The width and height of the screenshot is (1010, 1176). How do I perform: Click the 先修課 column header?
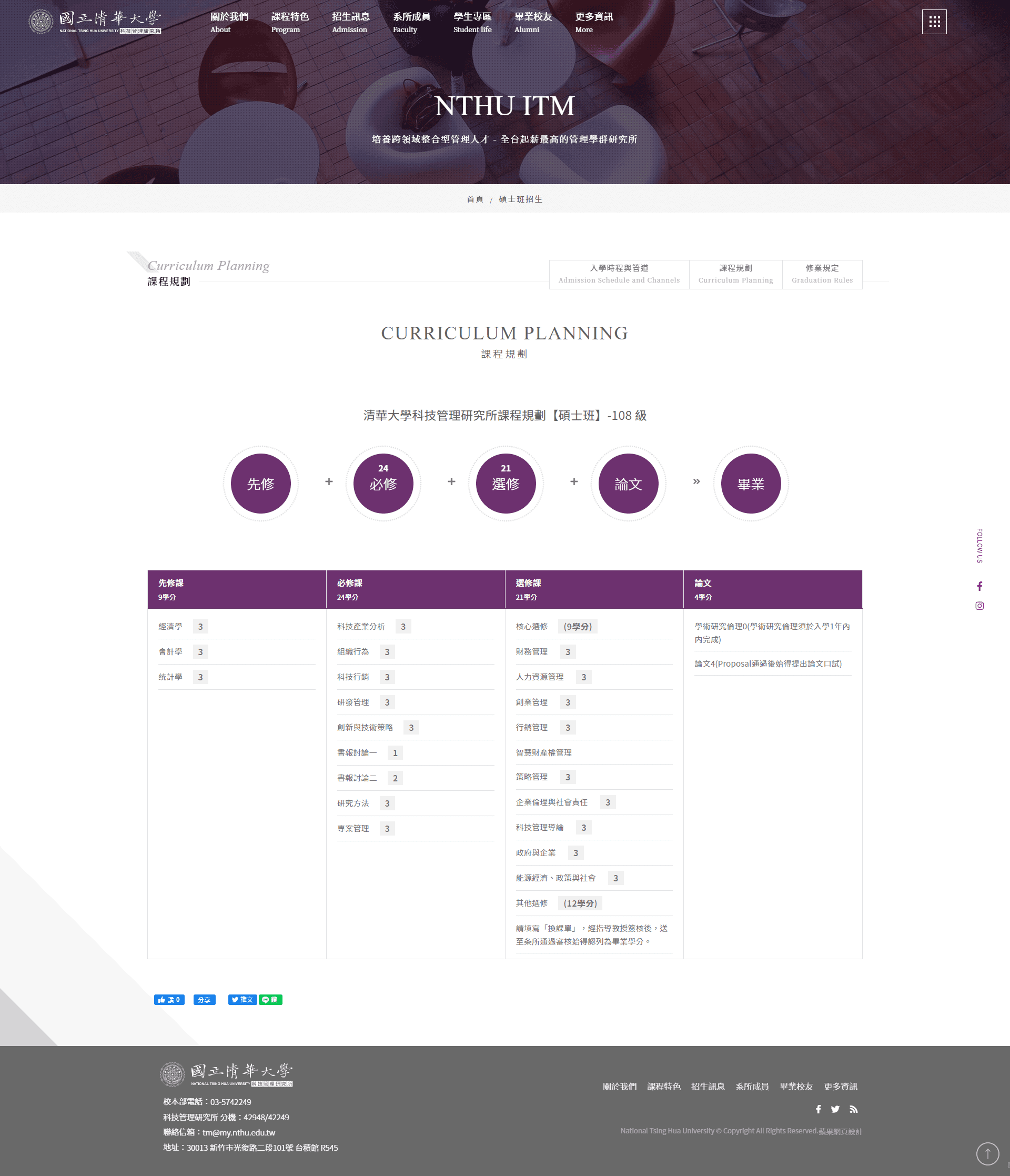pos(237,589)
